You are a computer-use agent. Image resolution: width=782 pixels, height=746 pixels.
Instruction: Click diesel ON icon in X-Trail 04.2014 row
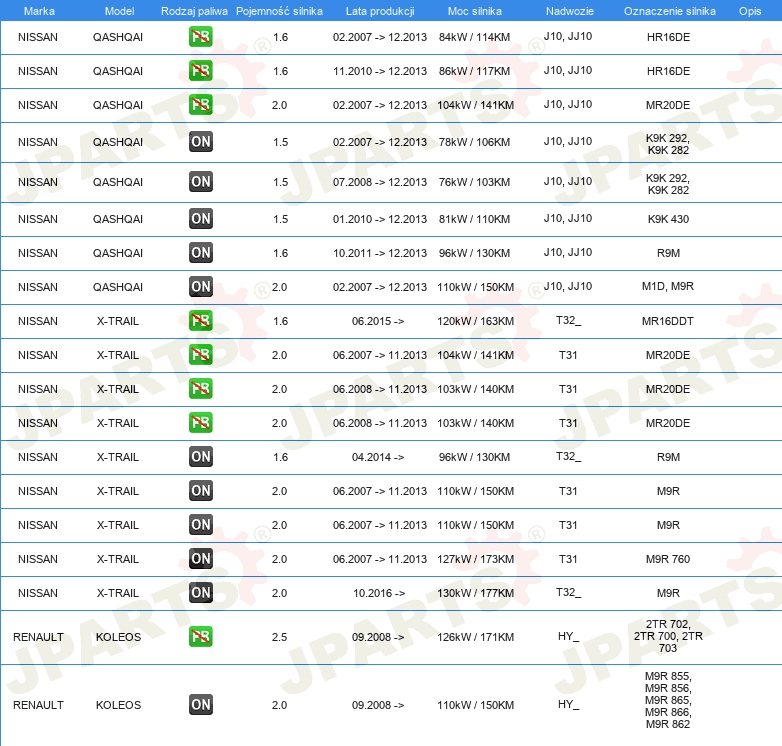[x=200, y=456]
